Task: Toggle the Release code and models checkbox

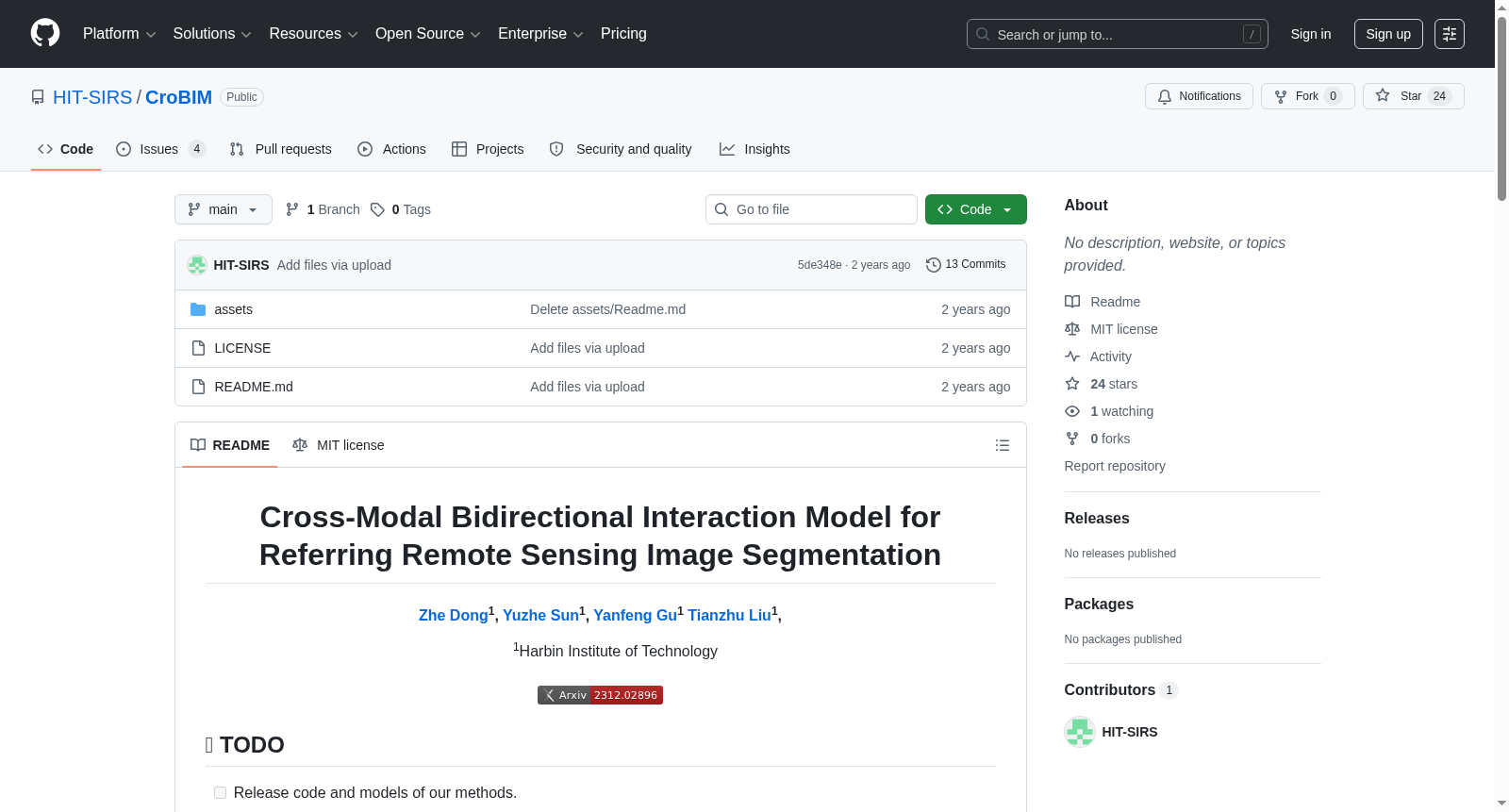Action: 220,793
